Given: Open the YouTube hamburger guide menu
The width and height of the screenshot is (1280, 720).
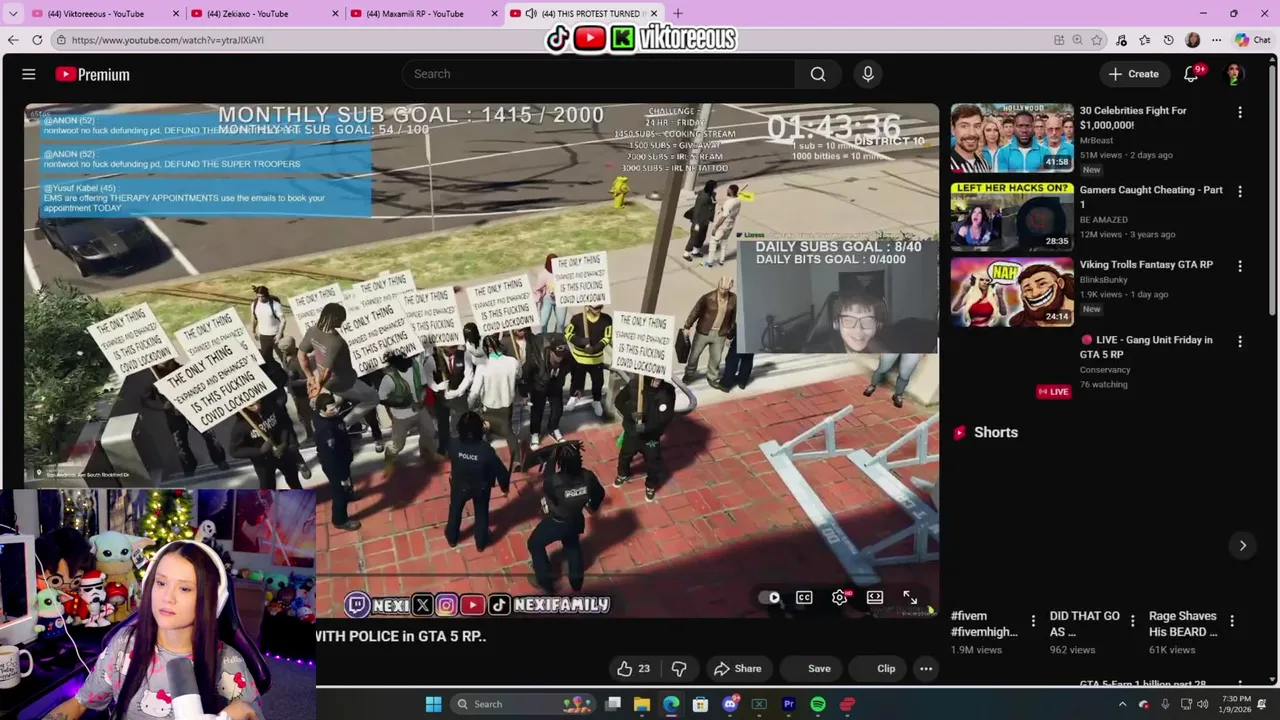Looking at the screenshot, I should [29, 74].
